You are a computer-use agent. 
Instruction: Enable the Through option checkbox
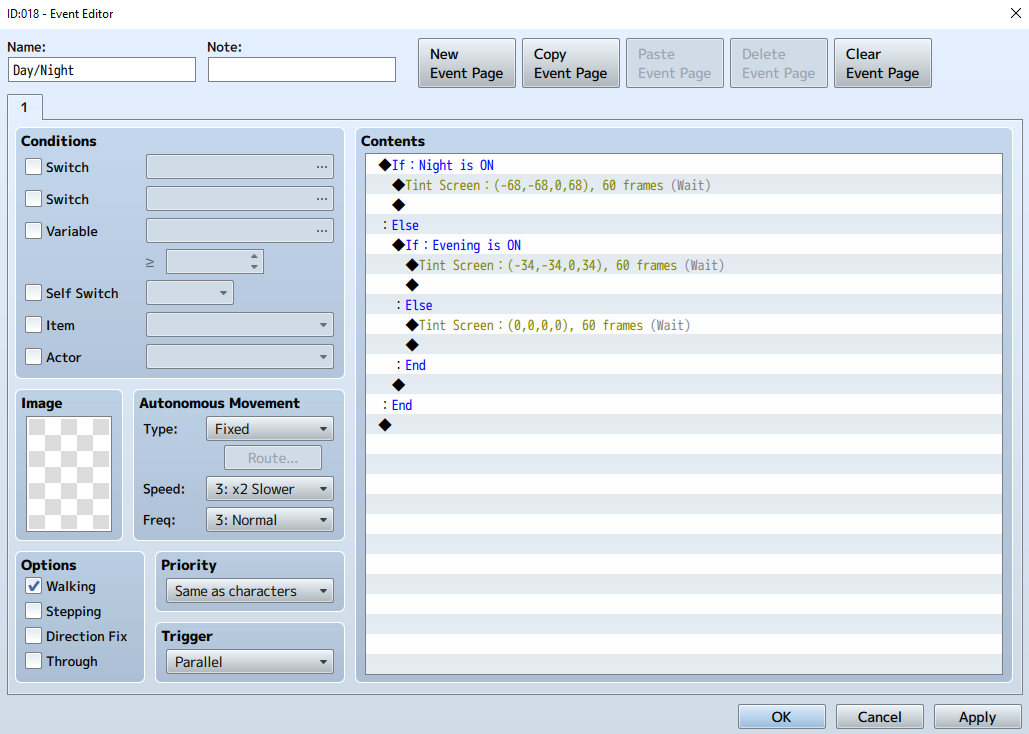(33, 660)
